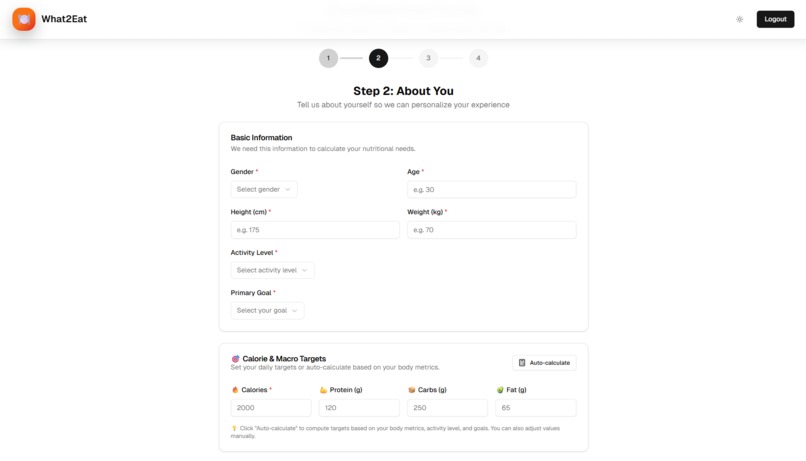Jump to step 4 in the stepper
This screenshot has height=461, width=806.
478,58
